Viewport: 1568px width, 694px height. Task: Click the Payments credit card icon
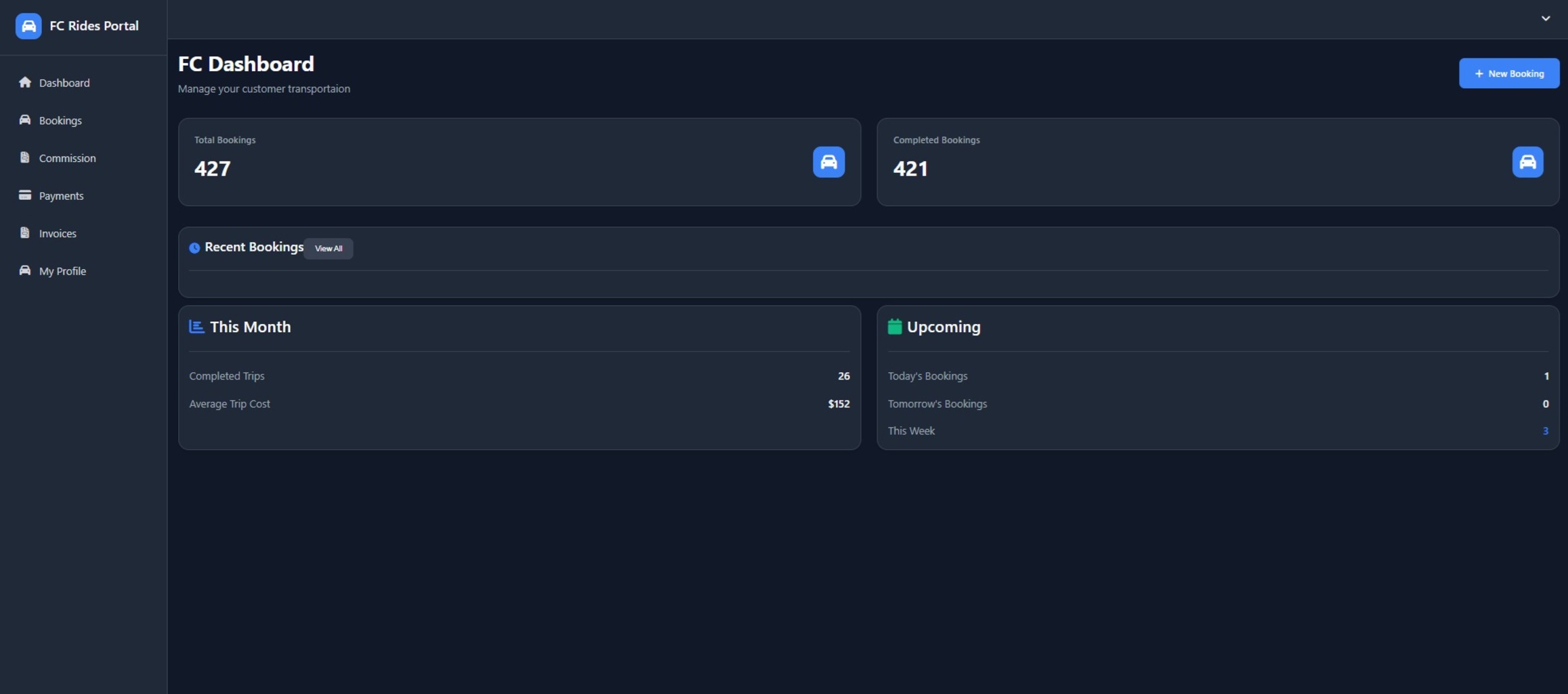coord(25,195)
